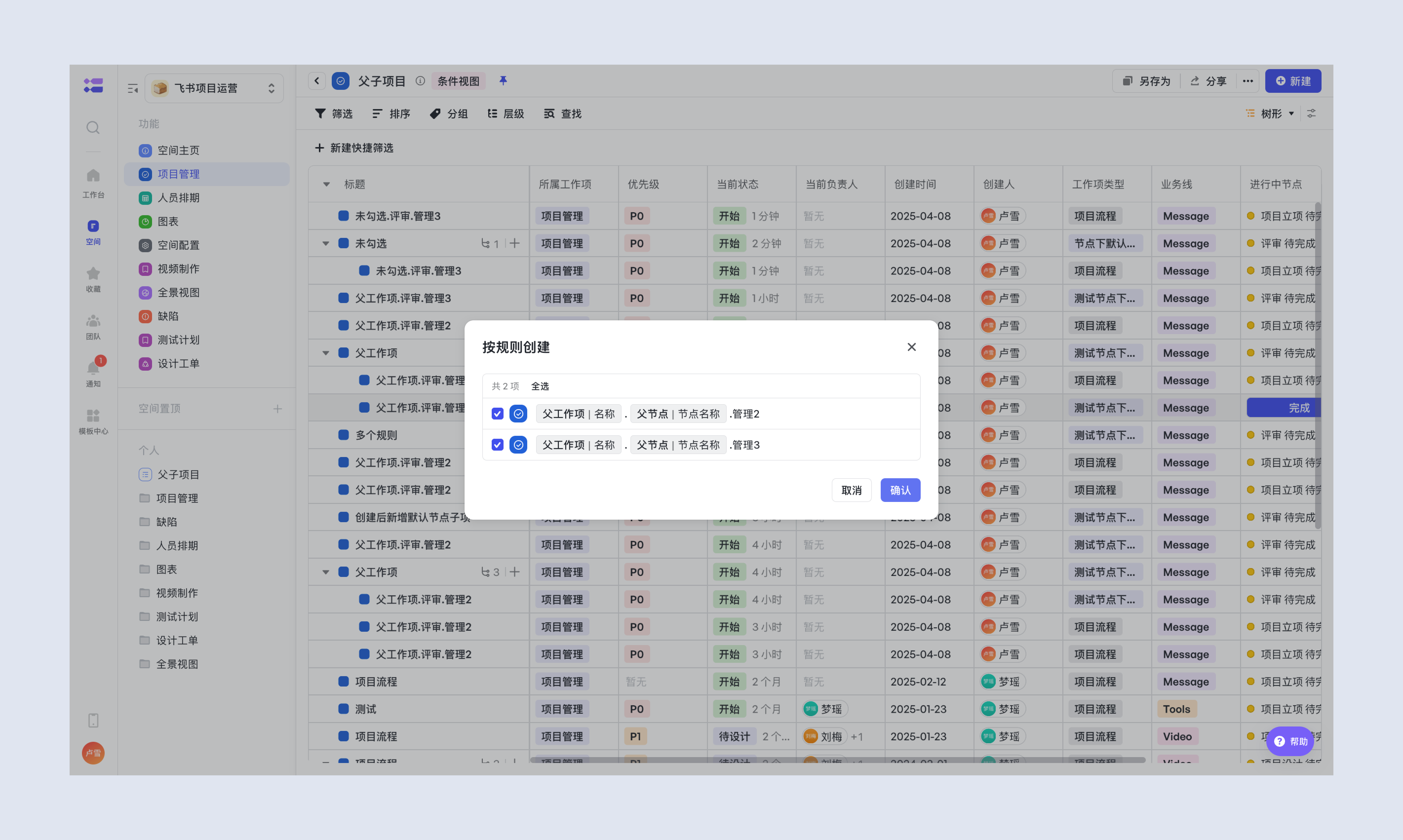Image resolution: width=1403 pixels, height=840 pixels.
Task: Open 全景视图 under 功能 in sidebar
Action: click(x=207, y=293)
